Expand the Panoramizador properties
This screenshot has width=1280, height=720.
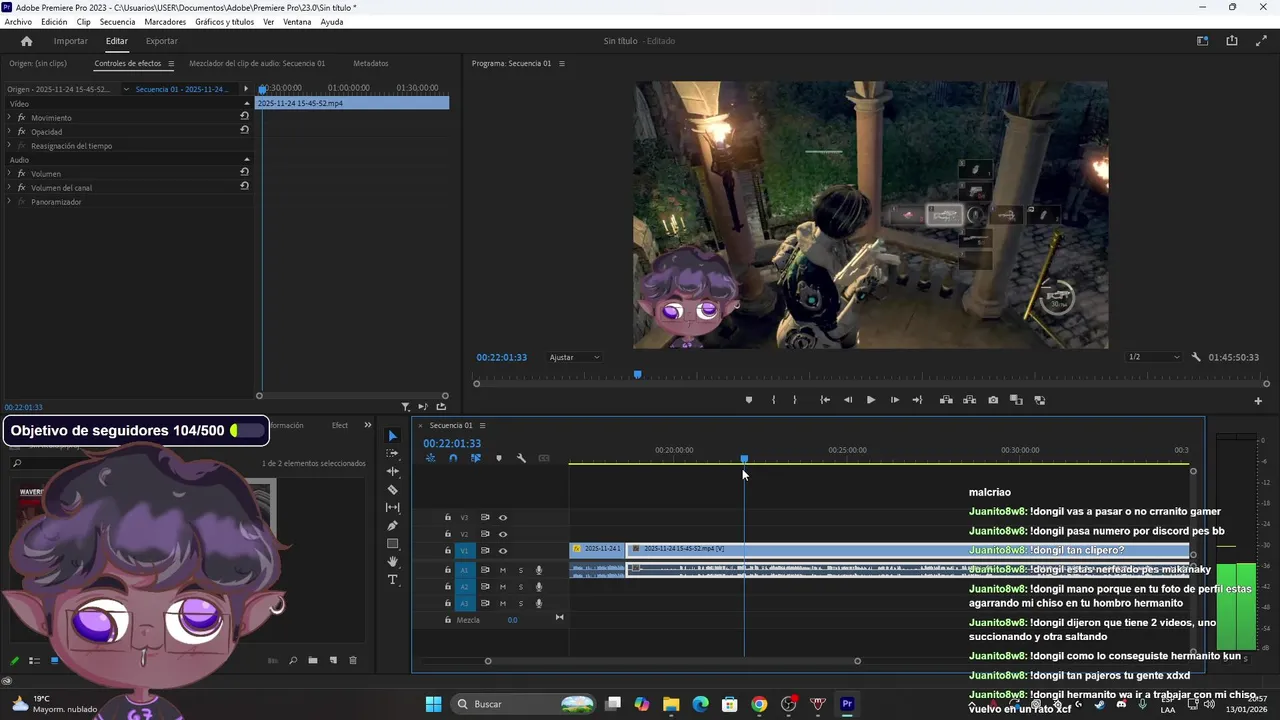click(9, 201)
